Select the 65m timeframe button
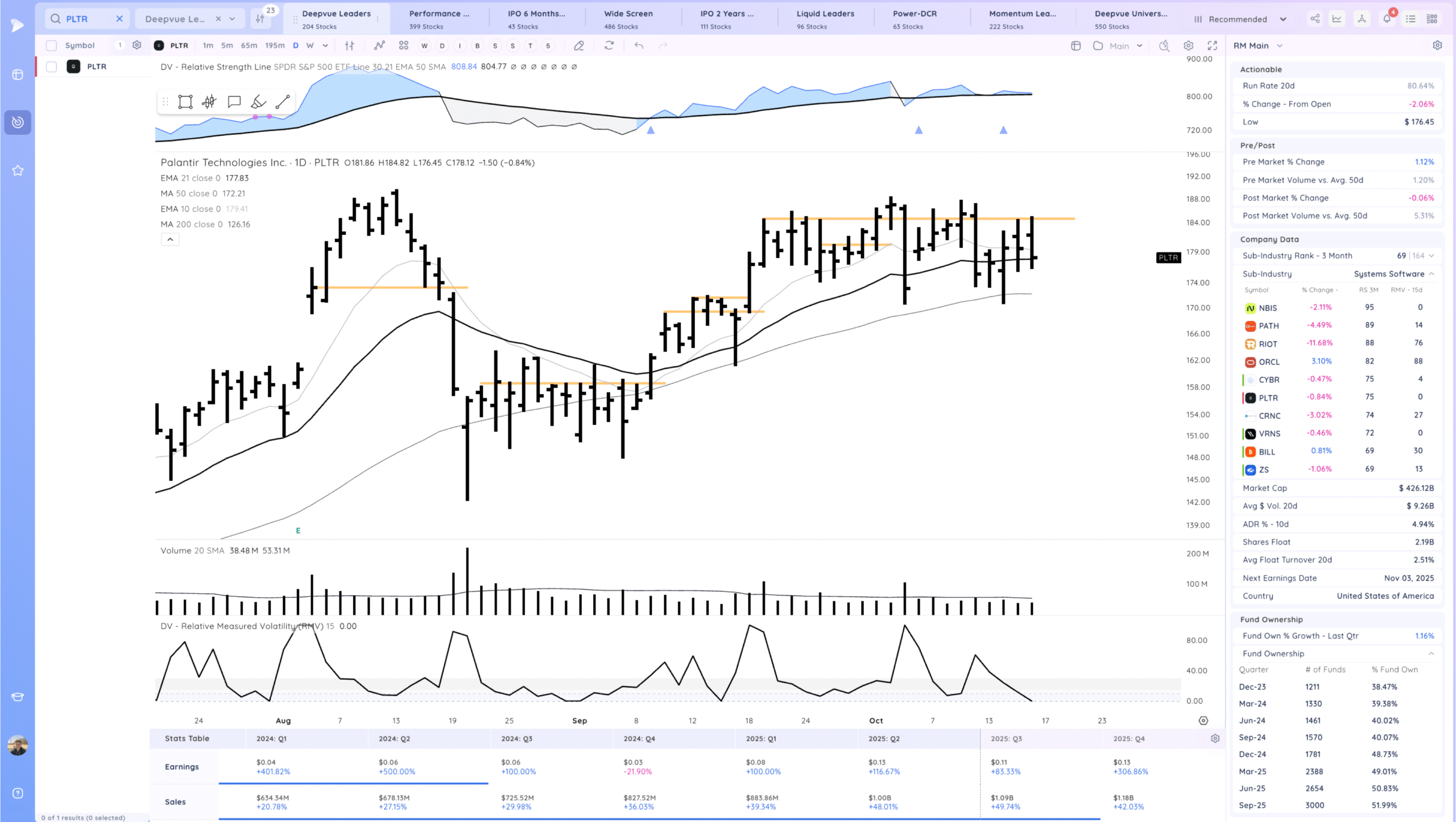This screenshot has width=1456, height=822. pos(249,46)
